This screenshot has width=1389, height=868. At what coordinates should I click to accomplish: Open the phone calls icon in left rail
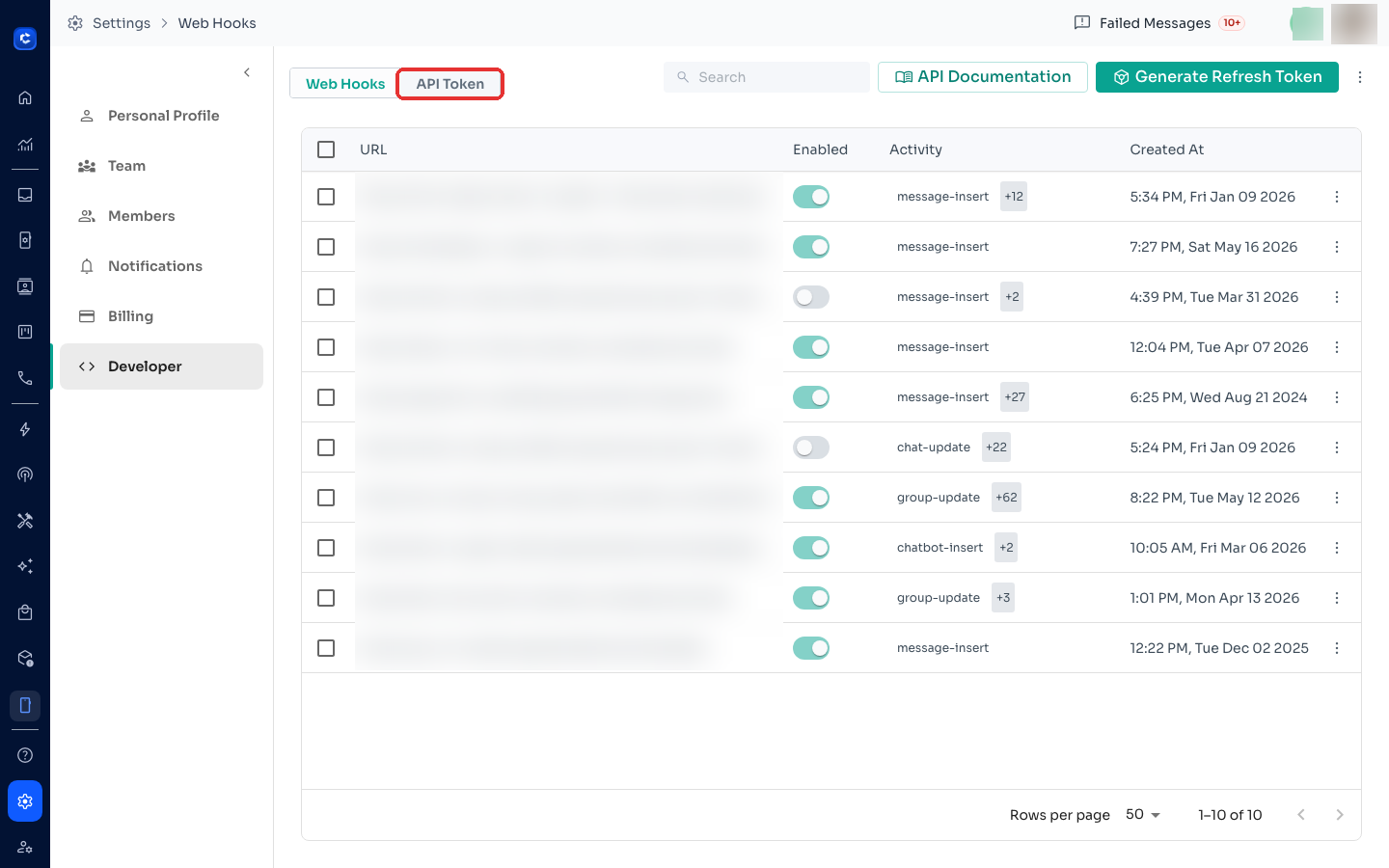[x=25, y=378]
